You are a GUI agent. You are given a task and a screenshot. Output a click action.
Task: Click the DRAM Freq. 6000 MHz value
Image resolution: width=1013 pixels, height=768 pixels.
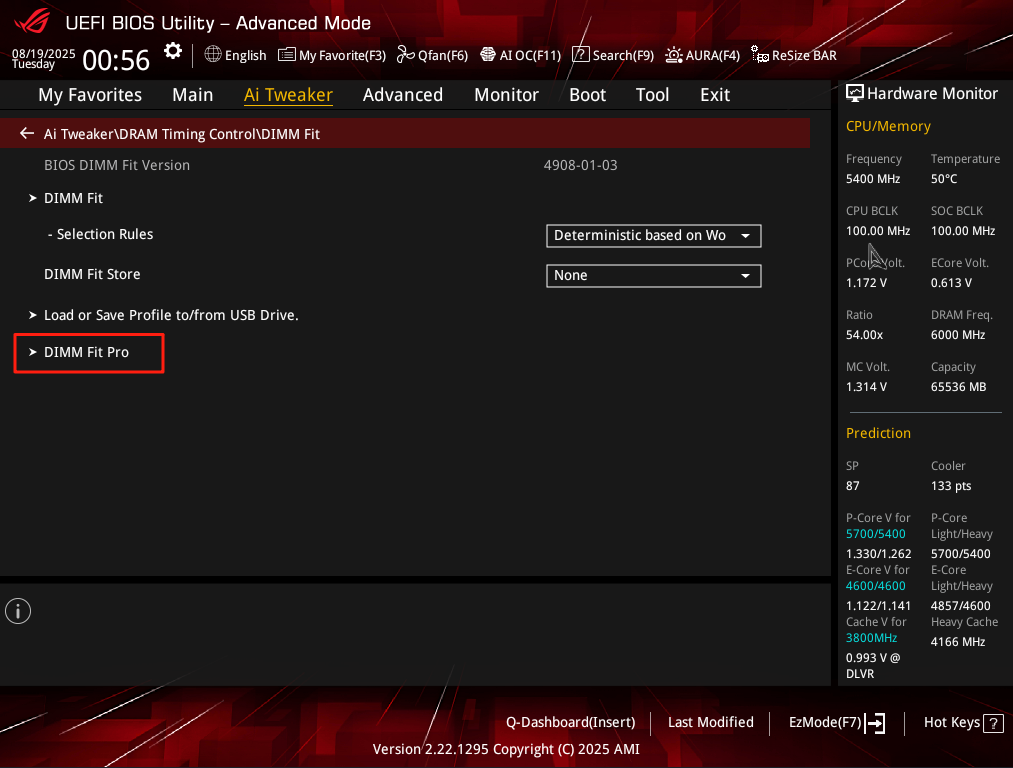tap(958, 335)
